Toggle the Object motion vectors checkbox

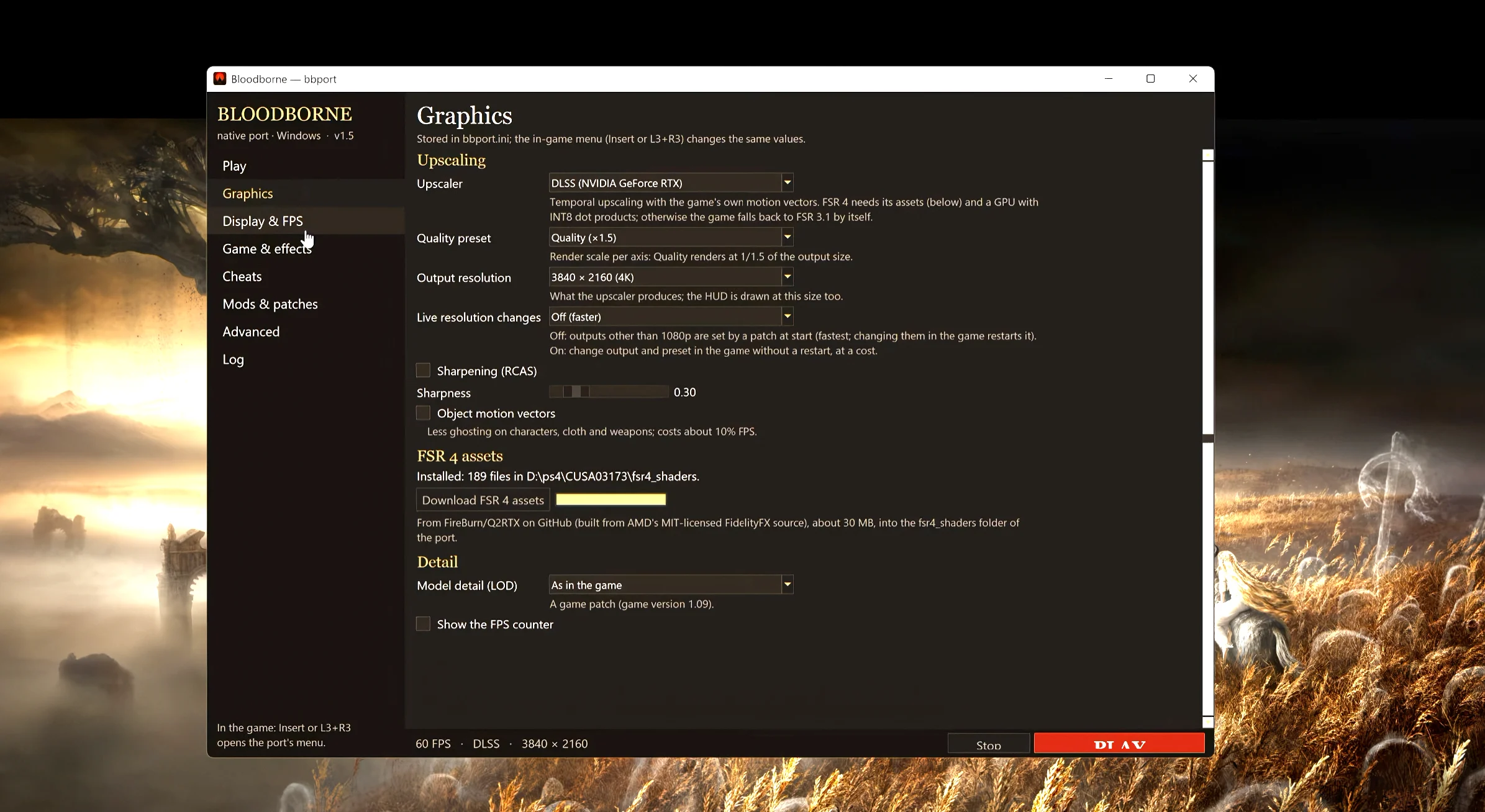(x=423, y=413)
